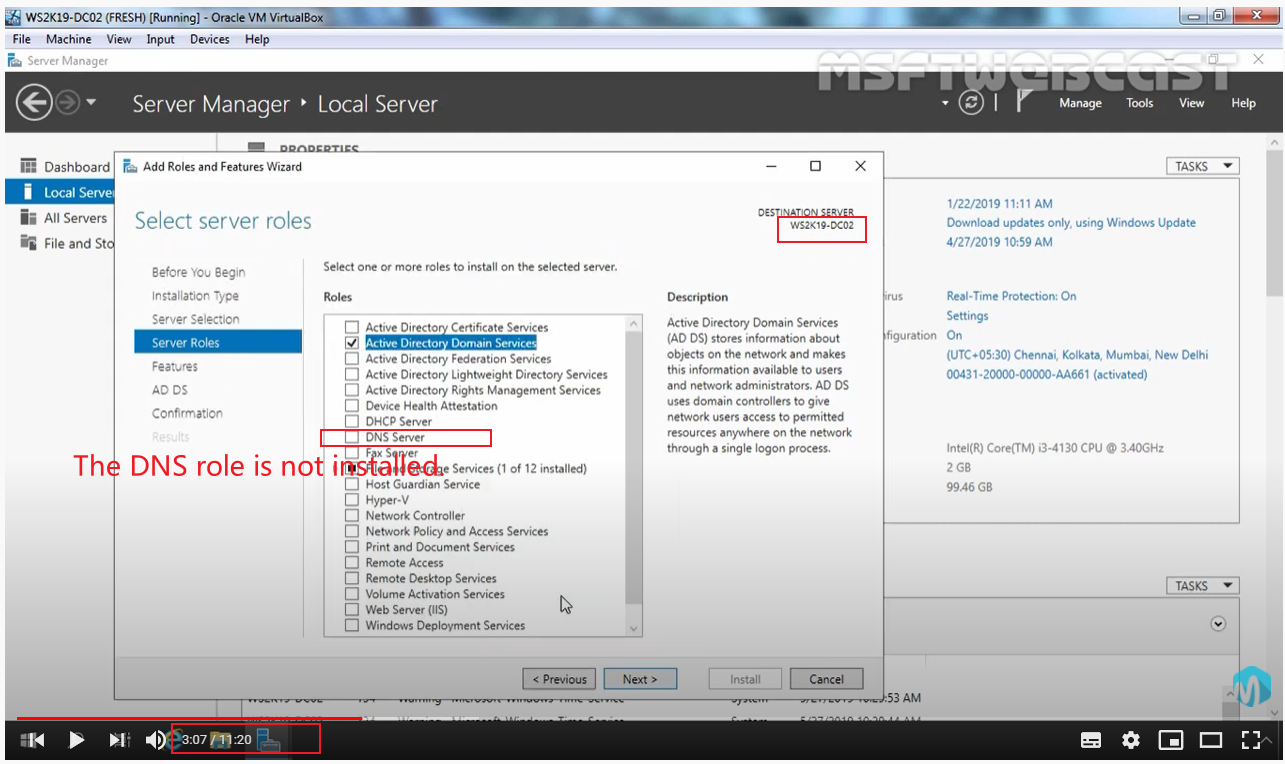Image resolution: width=1285 pixels, height=764 pixels.
Task: Open the Server Manager Manage menu
Action: [1080, 103]
